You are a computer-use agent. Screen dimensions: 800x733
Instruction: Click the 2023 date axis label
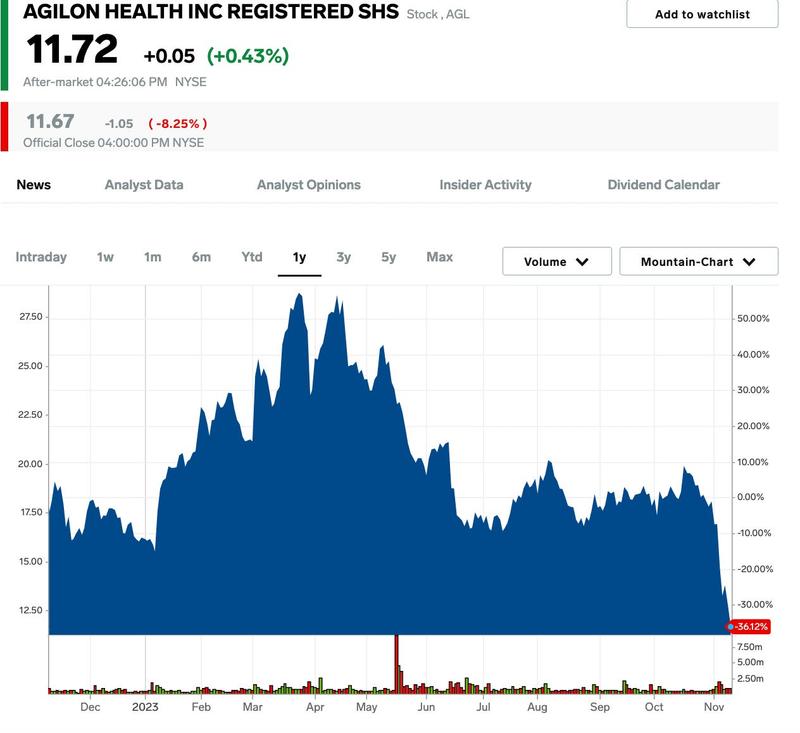coord(145,707)
